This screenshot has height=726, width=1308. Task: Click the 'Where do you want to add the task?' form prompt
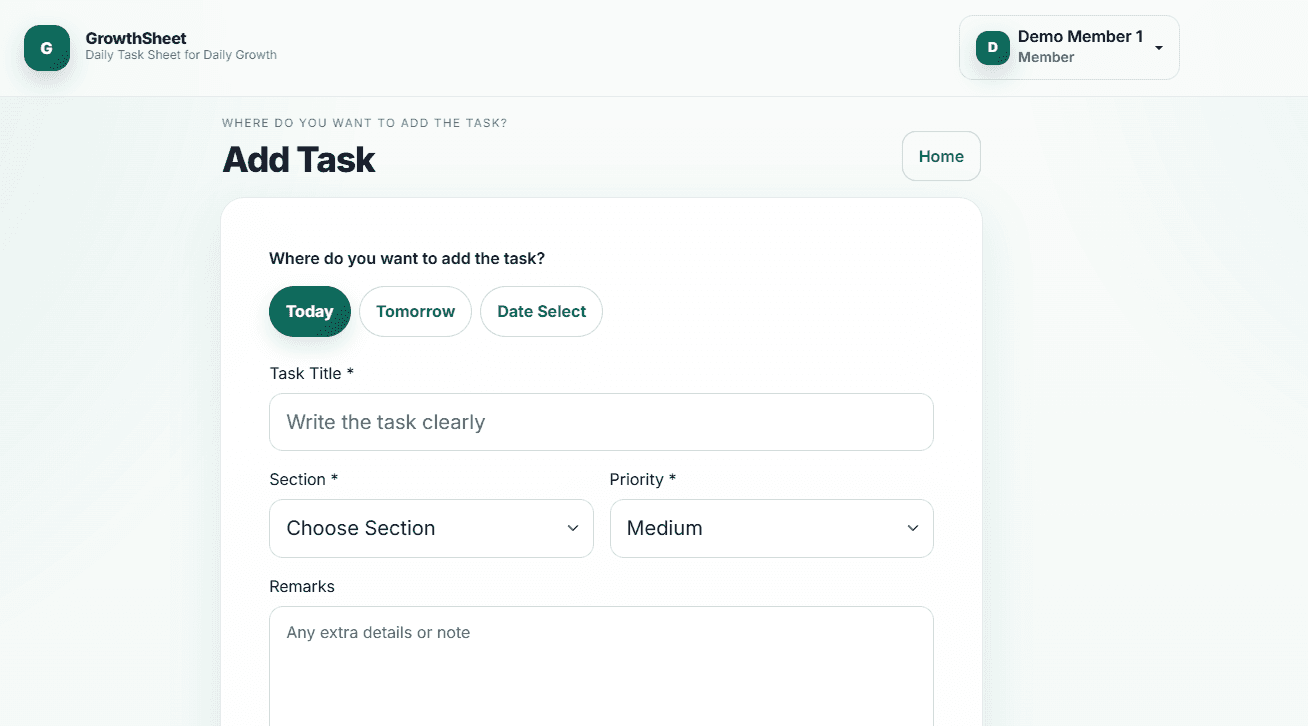point(407,258)
